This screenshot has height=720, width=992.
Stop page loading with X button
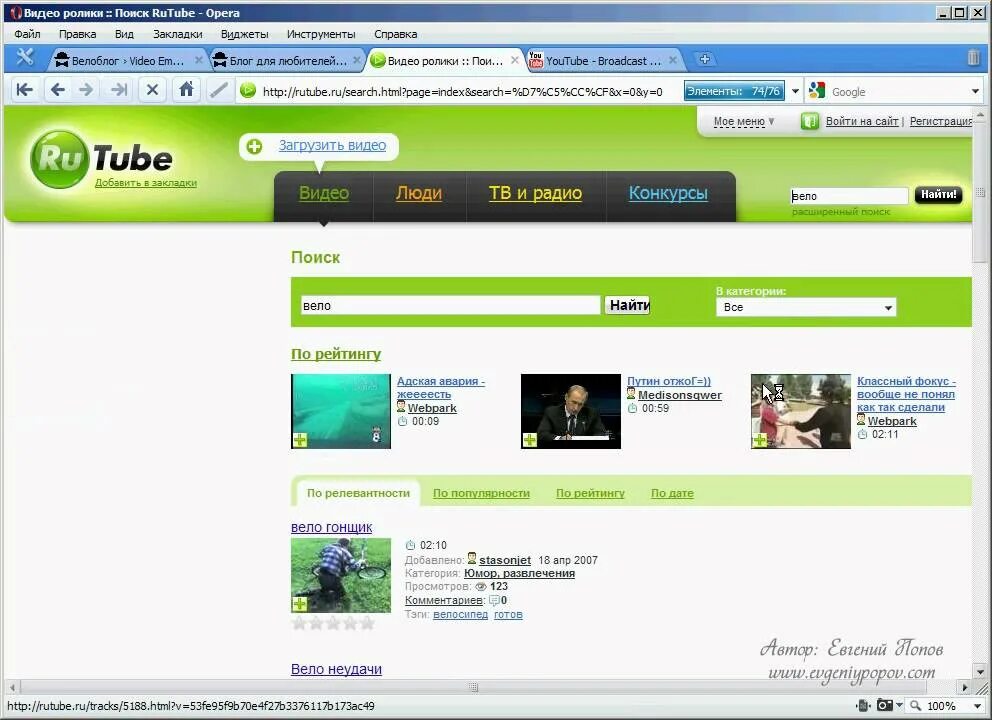[152, 90]
